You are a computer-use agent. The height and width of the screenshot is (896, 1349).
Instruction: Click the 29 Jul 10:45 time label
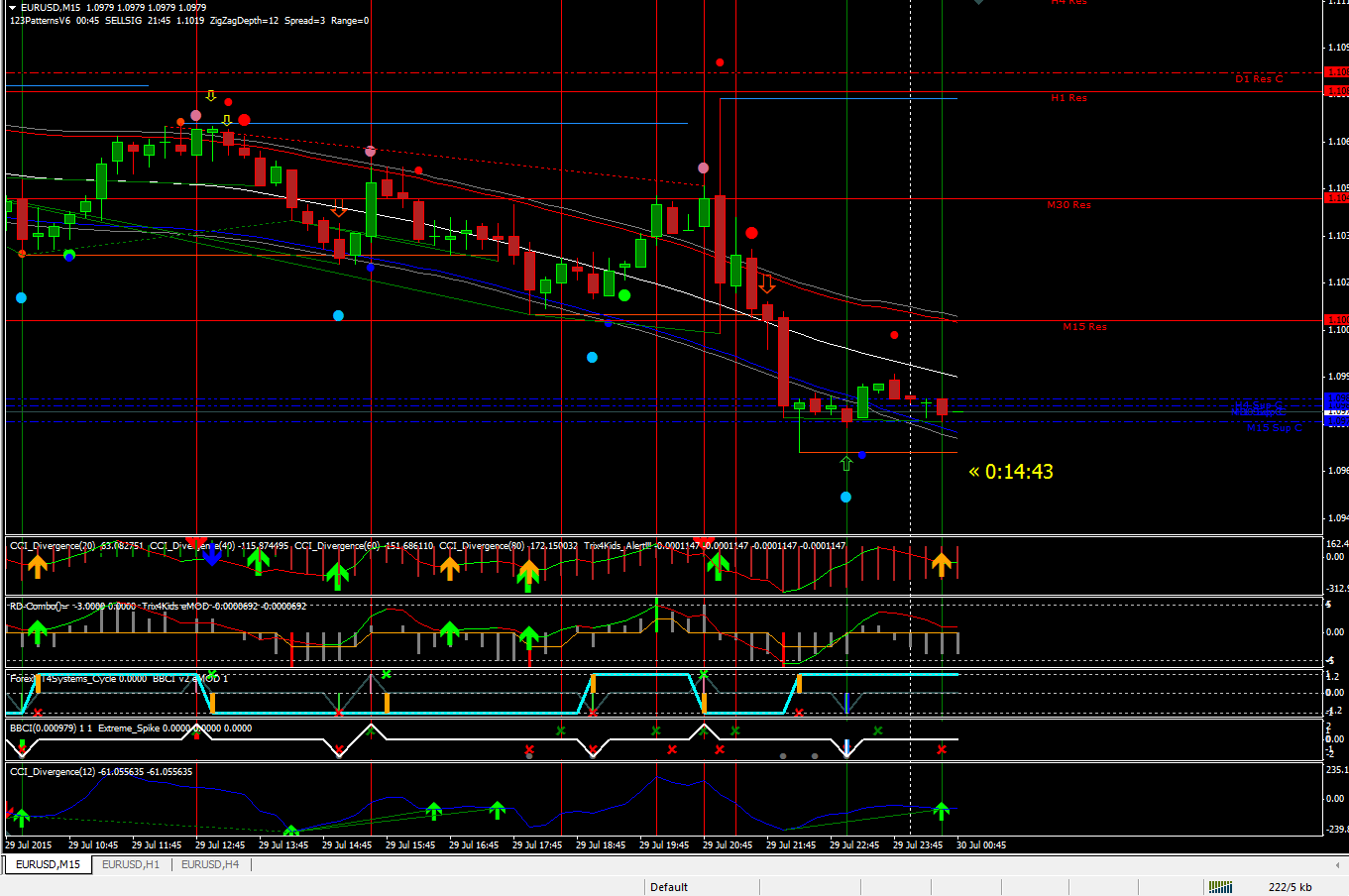click(x=93, y=845)
